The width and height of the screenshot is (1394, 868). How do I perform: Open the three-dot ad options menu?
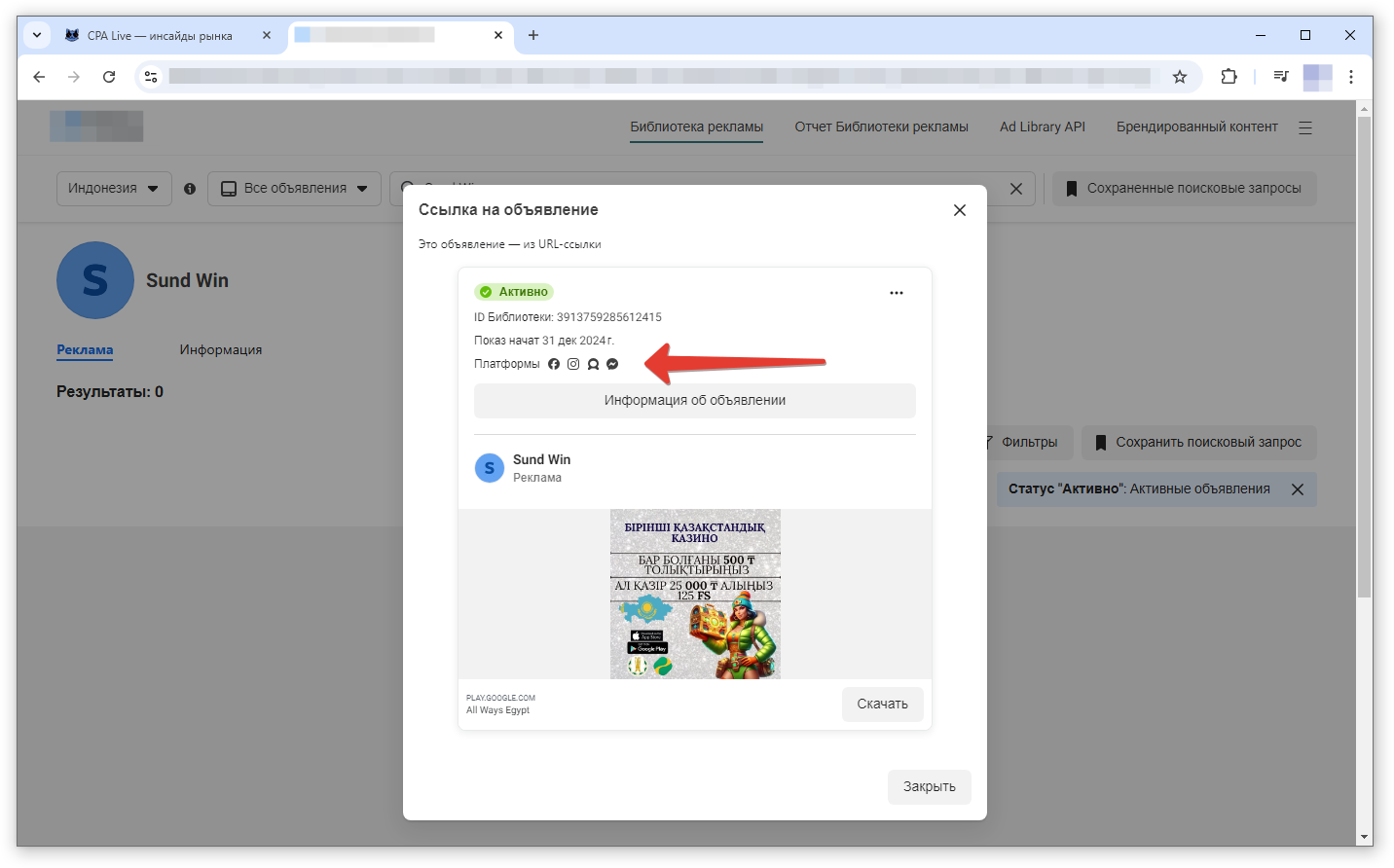pyautogui.click(x=897, y=293)
